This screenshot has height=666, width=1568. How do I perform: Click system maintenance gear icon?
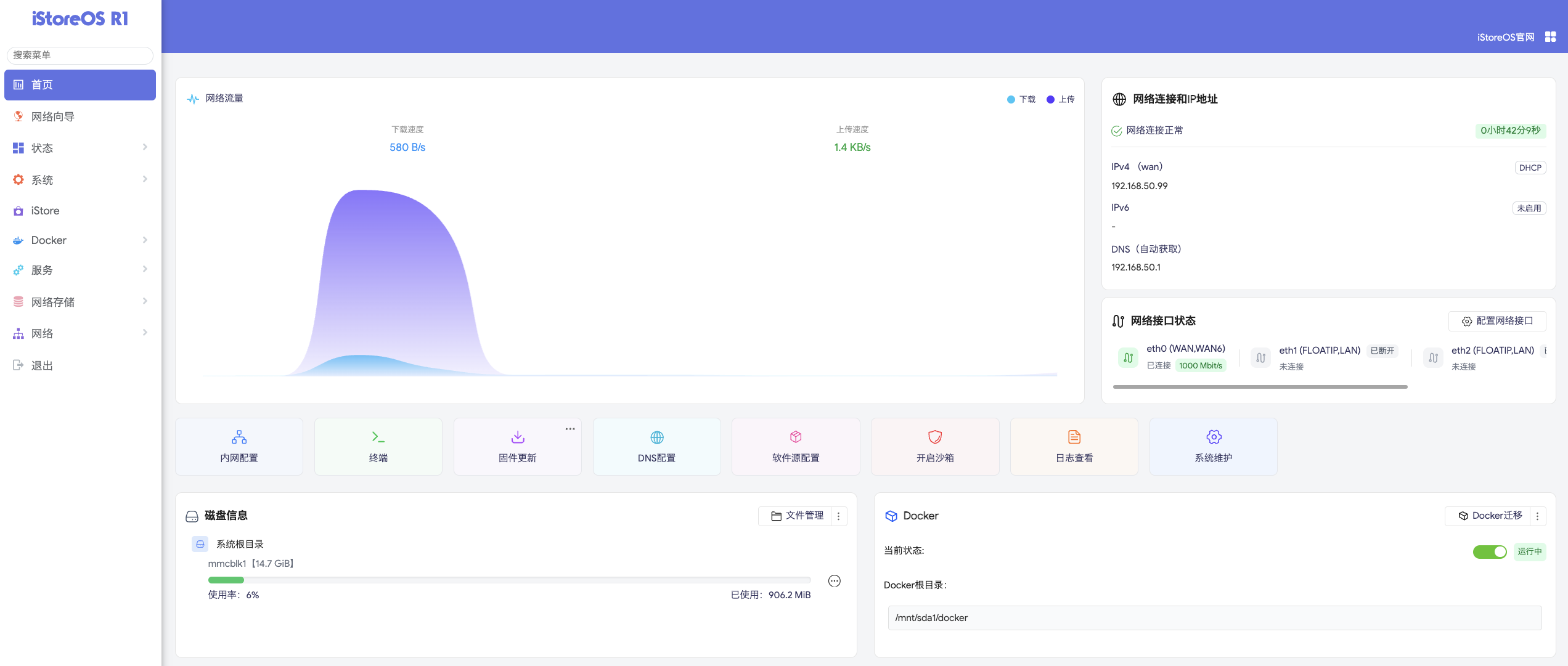click(1214, 437)
